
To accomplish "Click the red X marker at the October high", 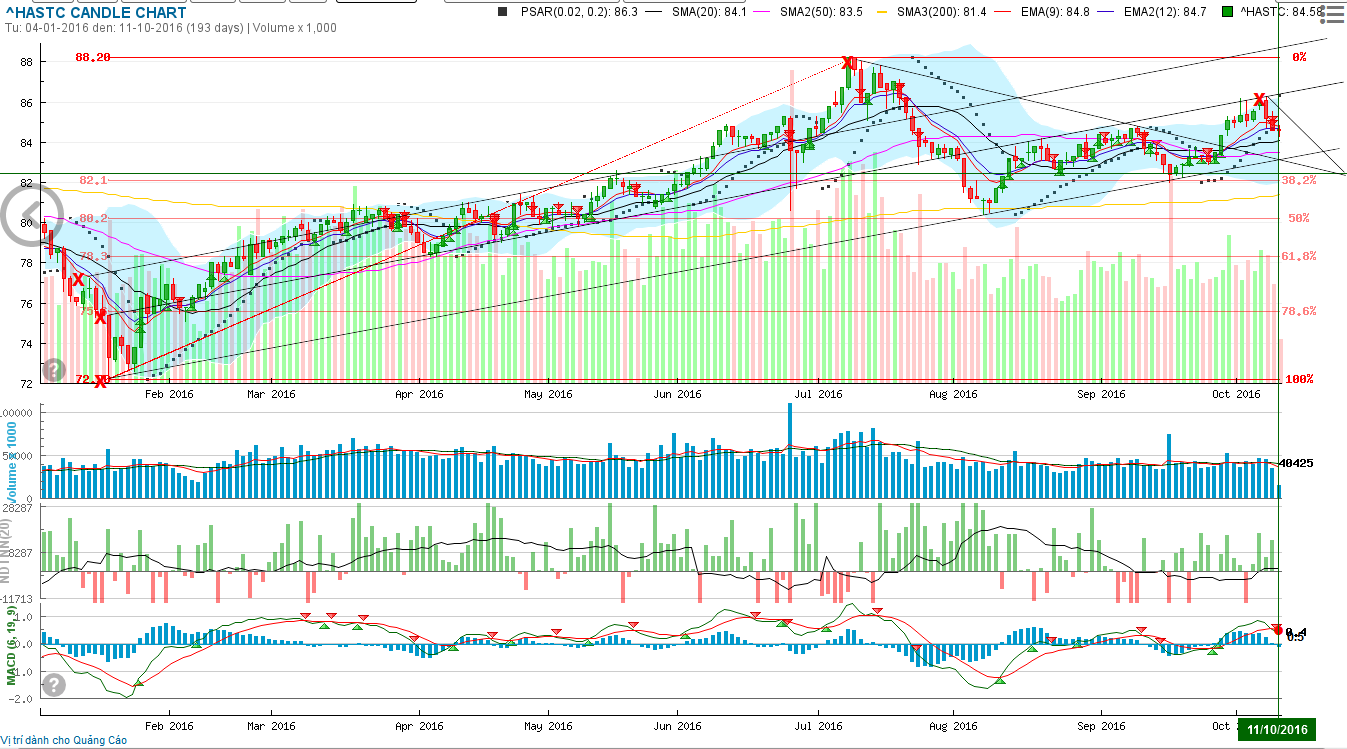I will 1260,98.
